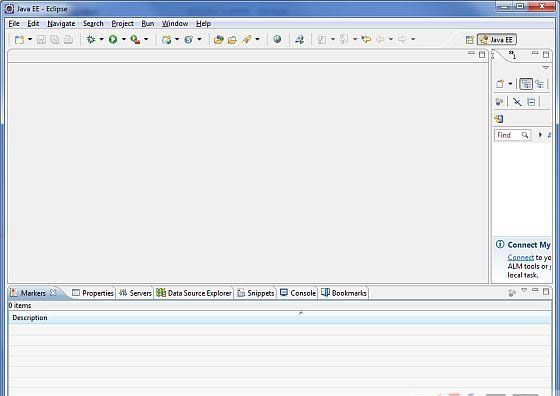Click the green Run icon

click(113, 39)
